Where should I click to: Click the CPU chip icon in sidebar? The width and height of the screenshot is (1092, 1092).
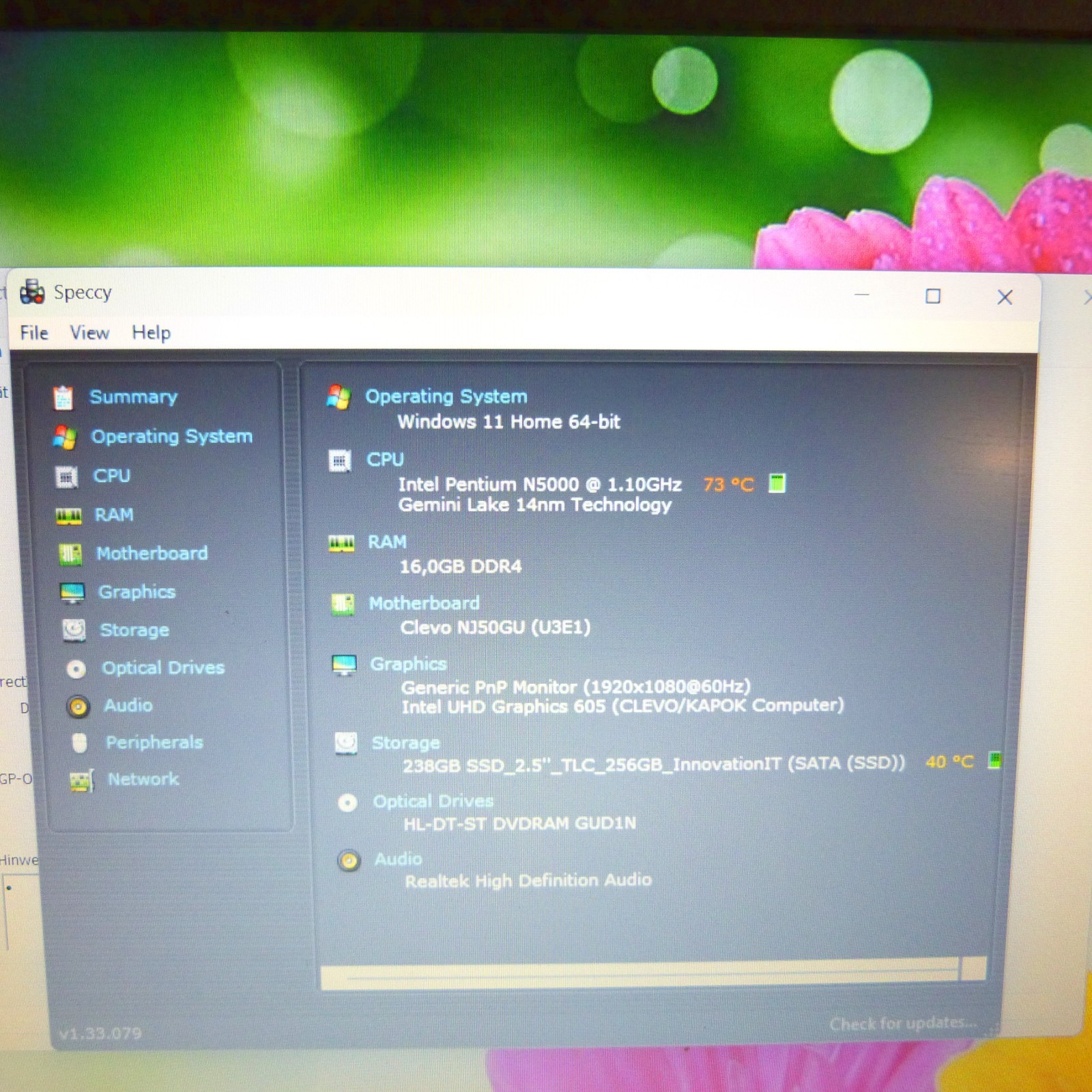67,476
